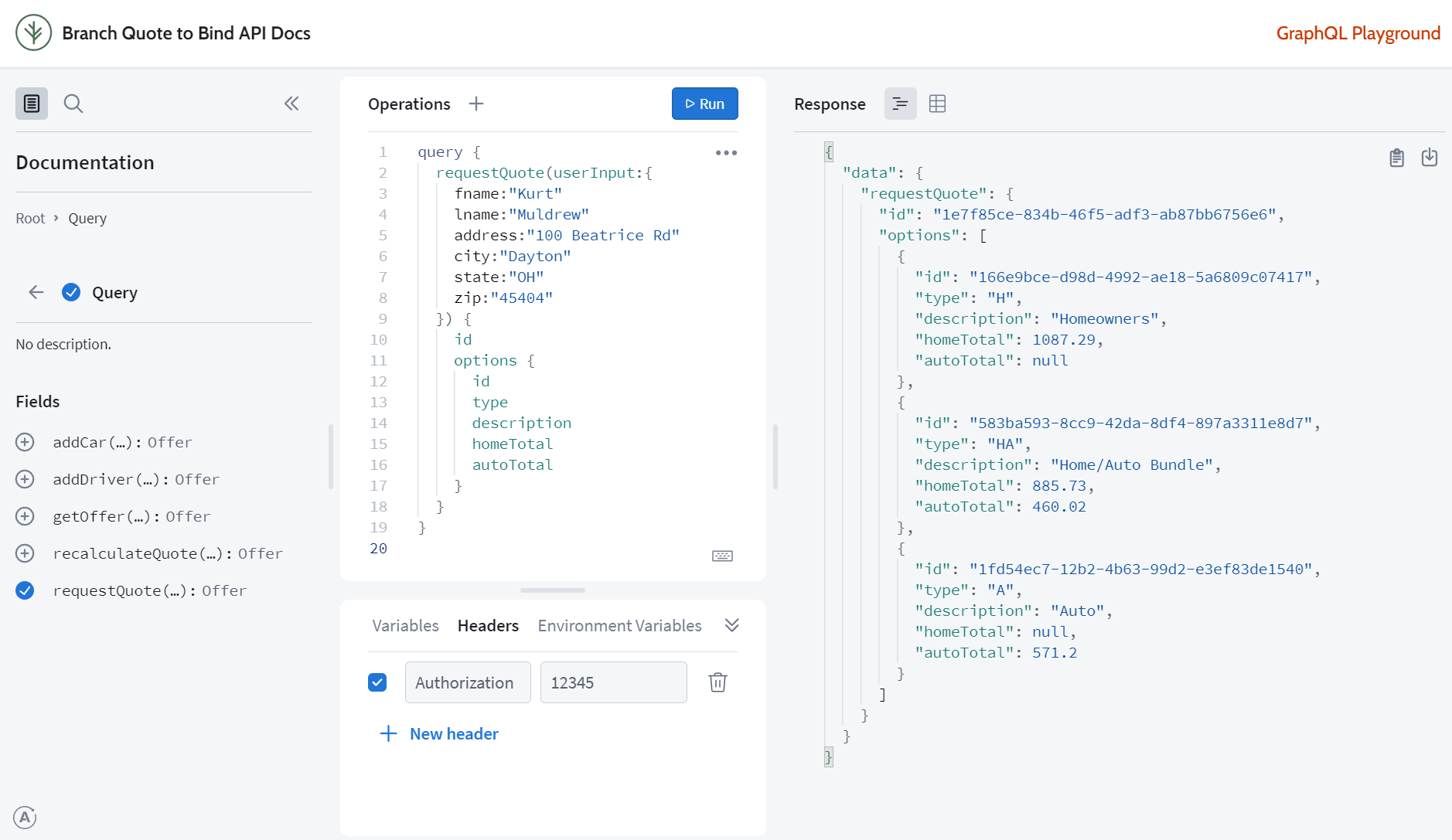This screenshot has height=840, width=1452.
Task: Delete the Authorization header with trash icon
Action: tap(717, 682)
